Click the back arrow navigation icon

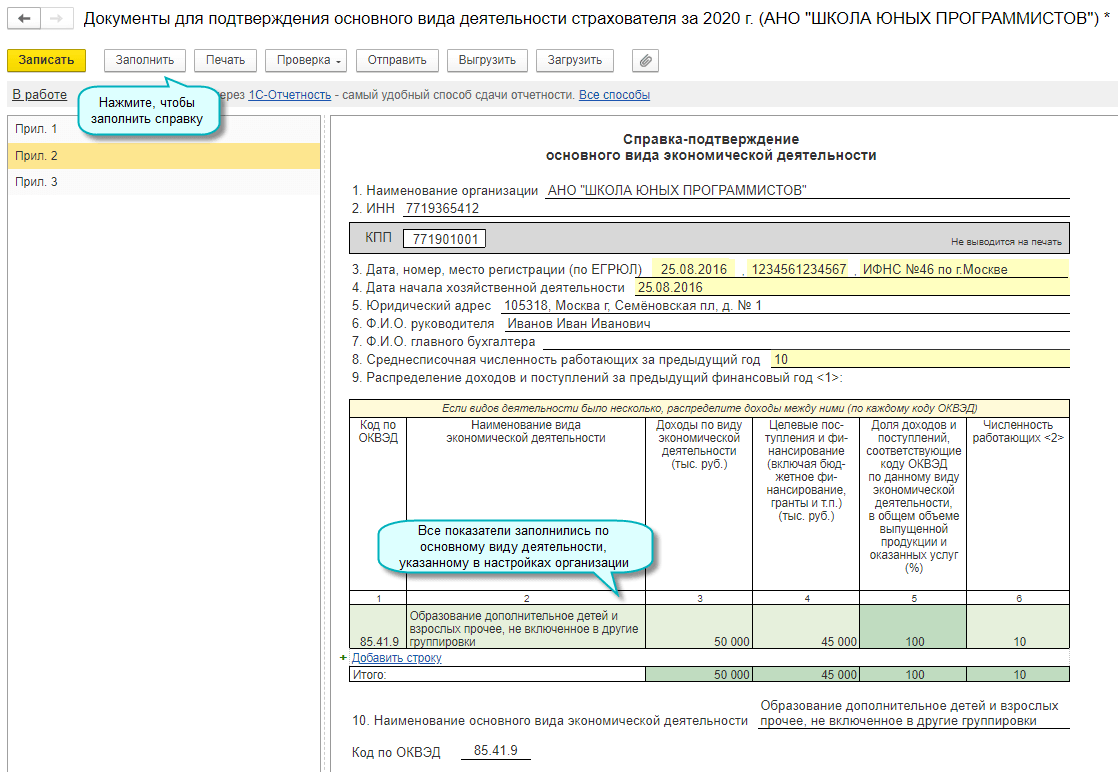(x=24, y=19)
